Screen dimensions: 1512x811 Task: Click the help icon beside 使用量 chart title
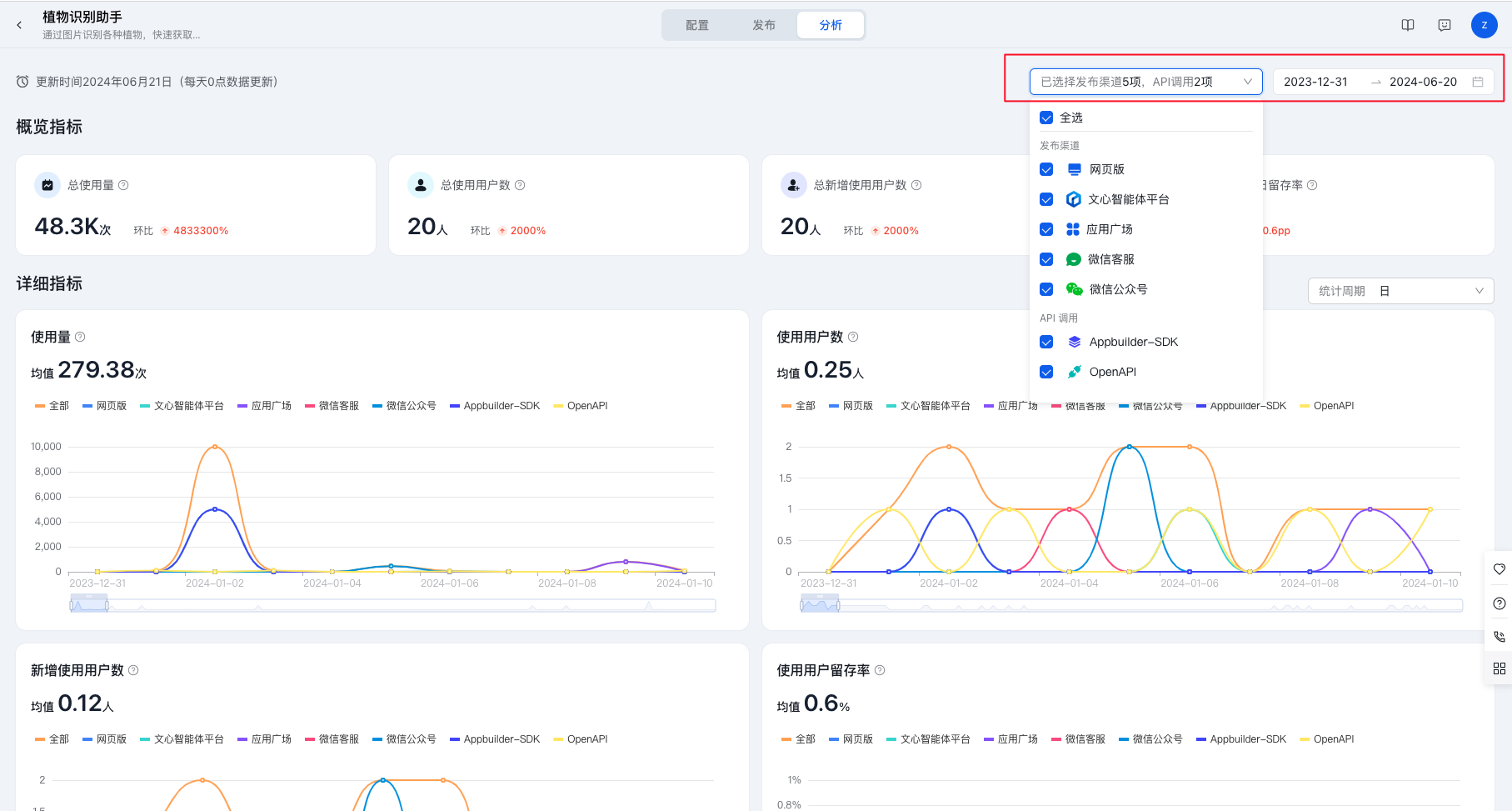coord(80,337)
